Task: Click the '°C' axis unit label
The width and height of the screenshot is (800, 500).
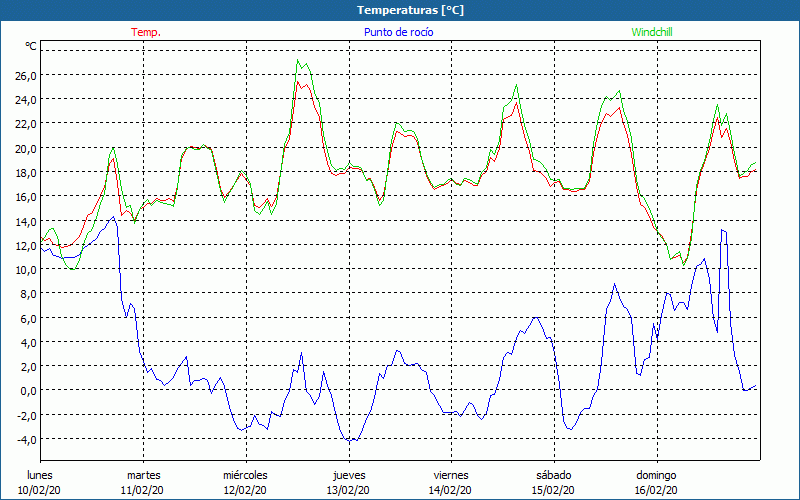Action: pyautogui.click(x=31, y=46)
